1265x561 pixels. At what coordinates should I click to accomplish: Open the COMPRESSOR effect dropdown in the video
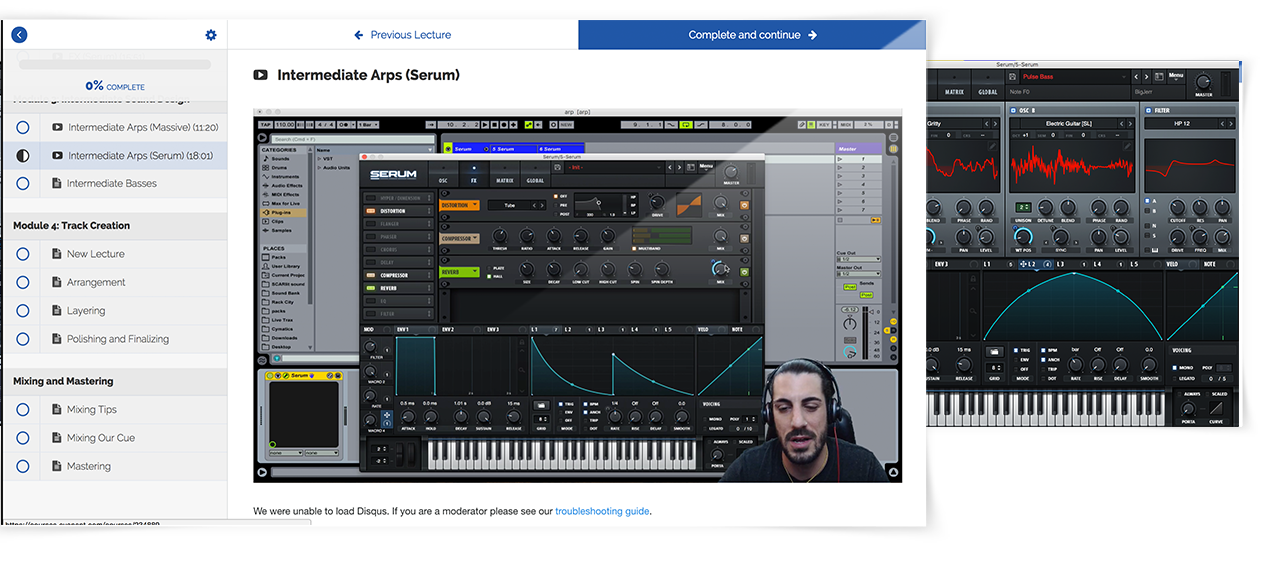tap(459, 239)
